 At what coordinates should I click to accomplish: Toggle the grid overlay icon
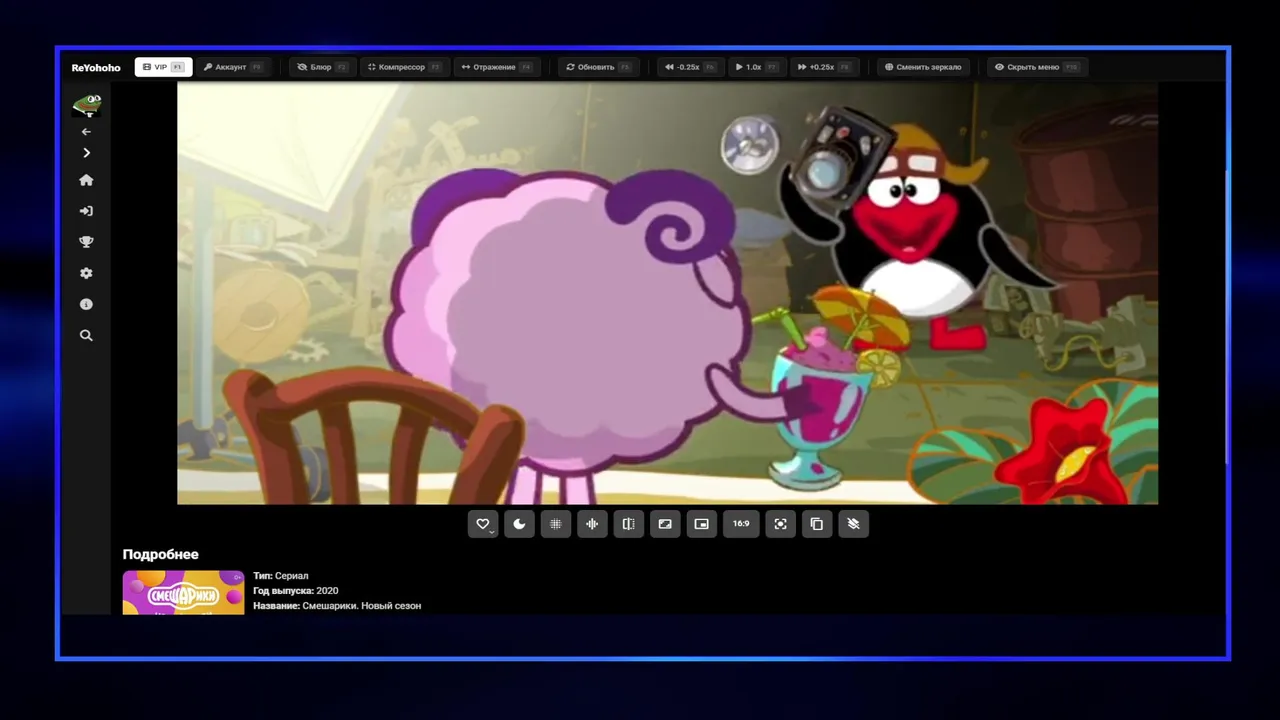pos(556,524)
